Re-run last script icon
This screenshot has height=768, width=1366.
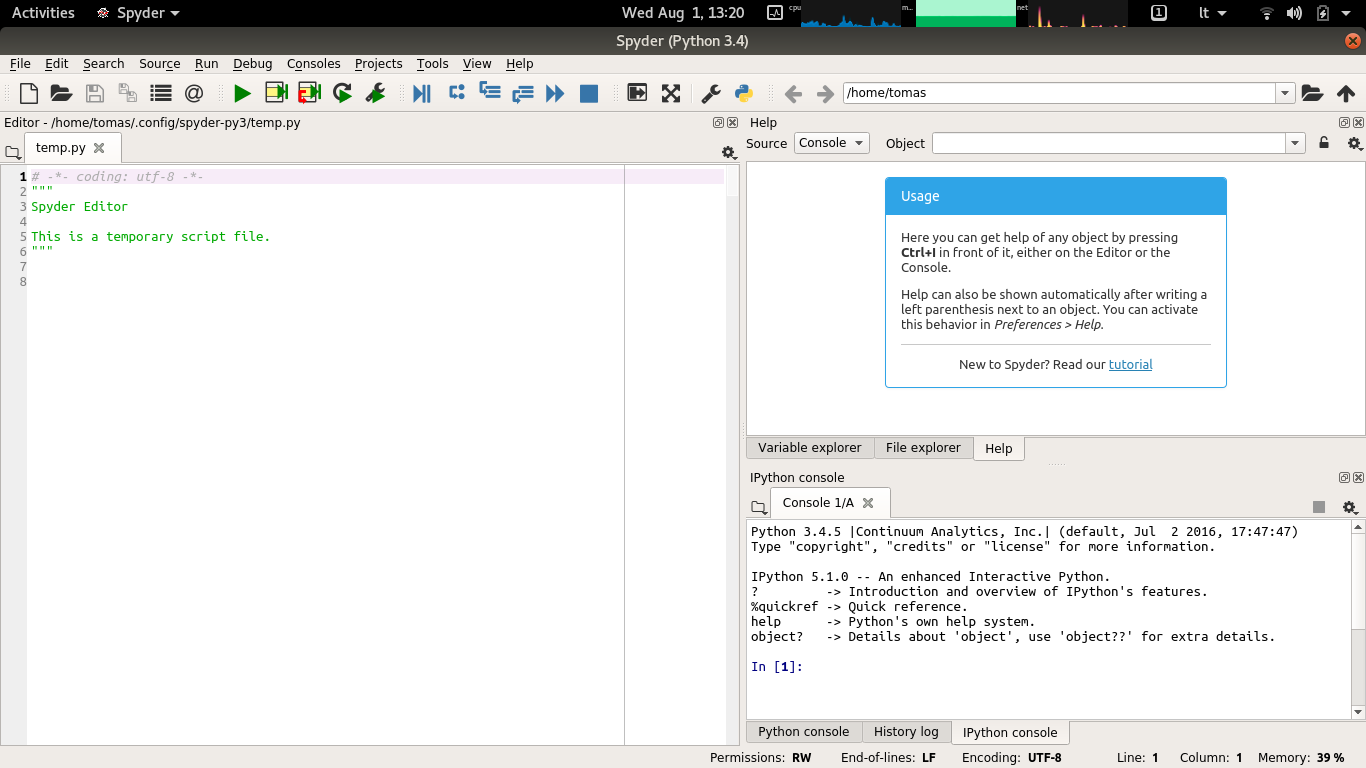(x=343, y=93)
